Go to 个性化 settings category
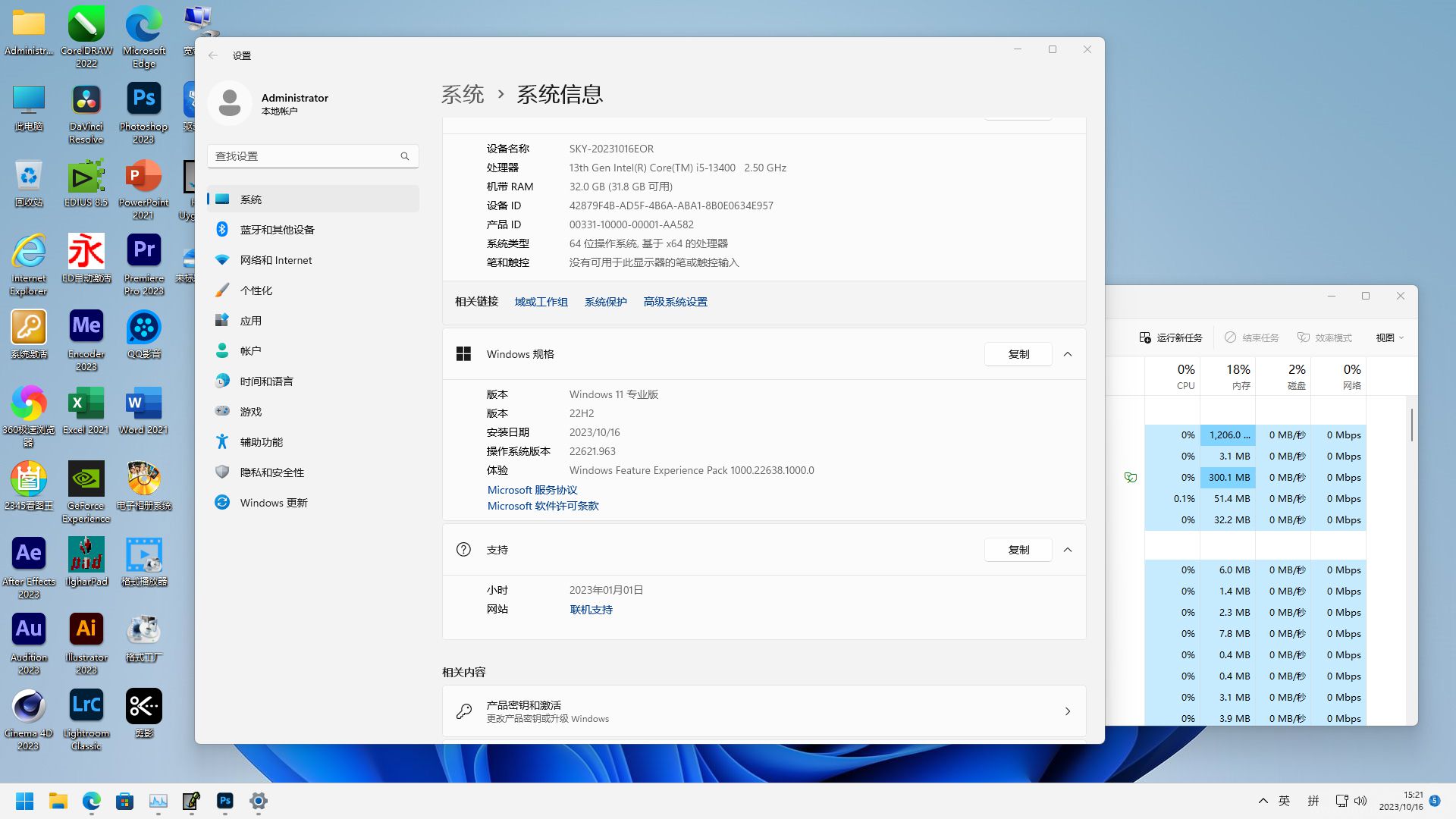 click(x=313, y=290)
